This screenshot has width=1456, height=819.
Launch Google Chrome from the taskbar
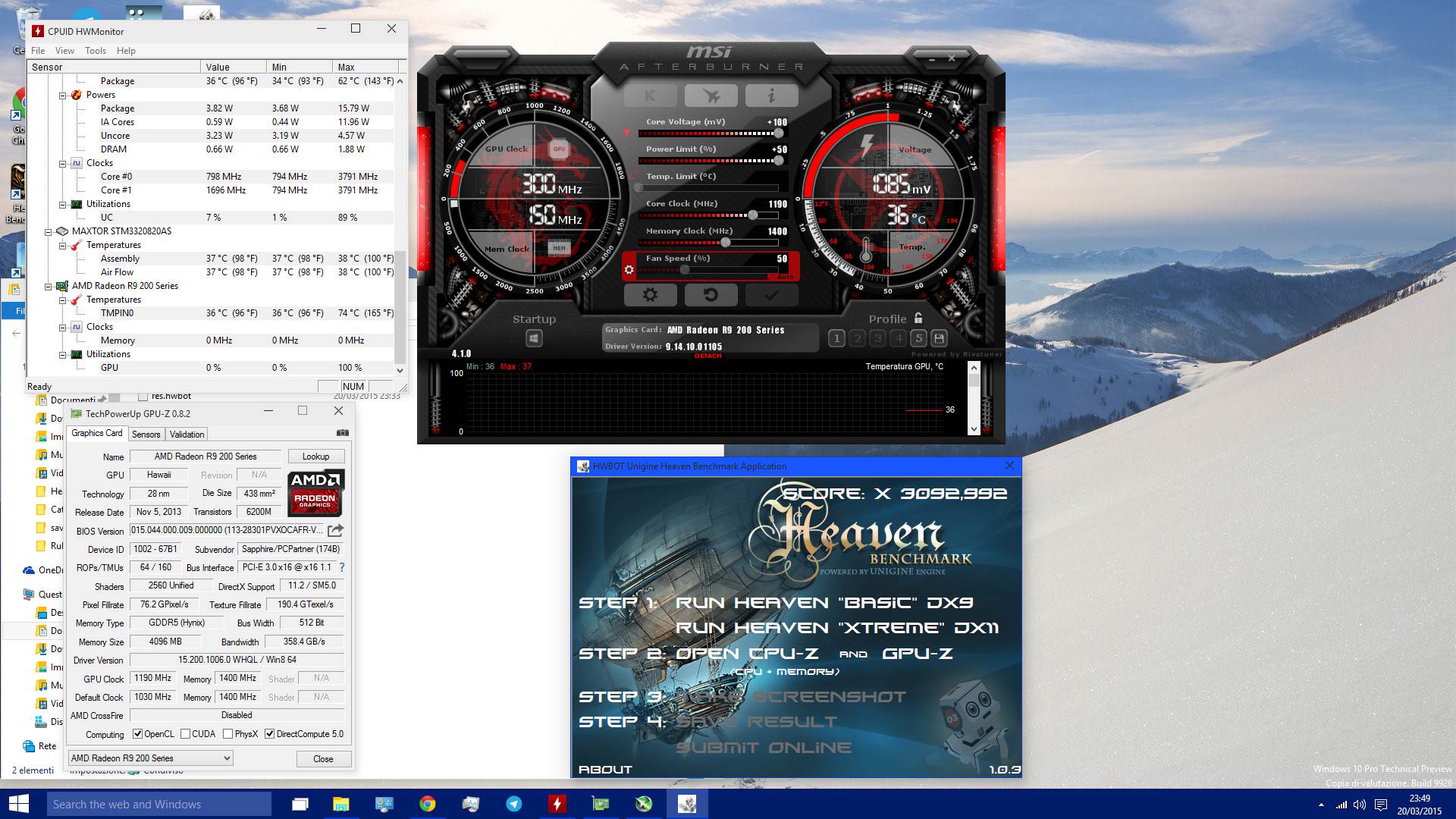point(428,804)
